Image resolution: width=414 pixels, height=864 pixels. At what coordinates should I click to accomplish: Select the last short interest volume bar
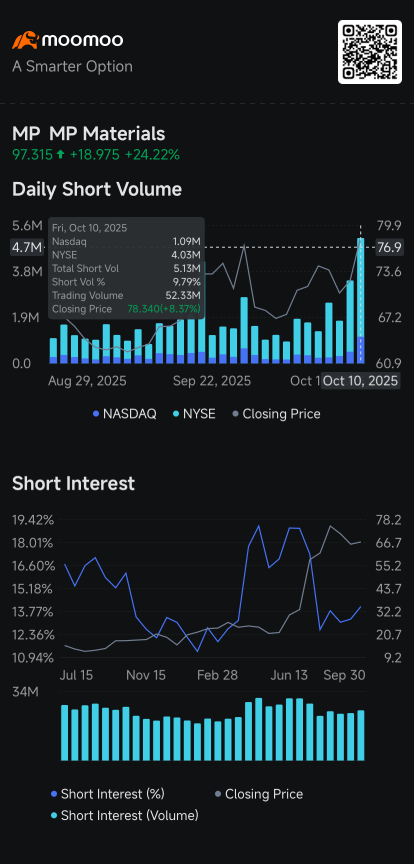tap(361, 735)
